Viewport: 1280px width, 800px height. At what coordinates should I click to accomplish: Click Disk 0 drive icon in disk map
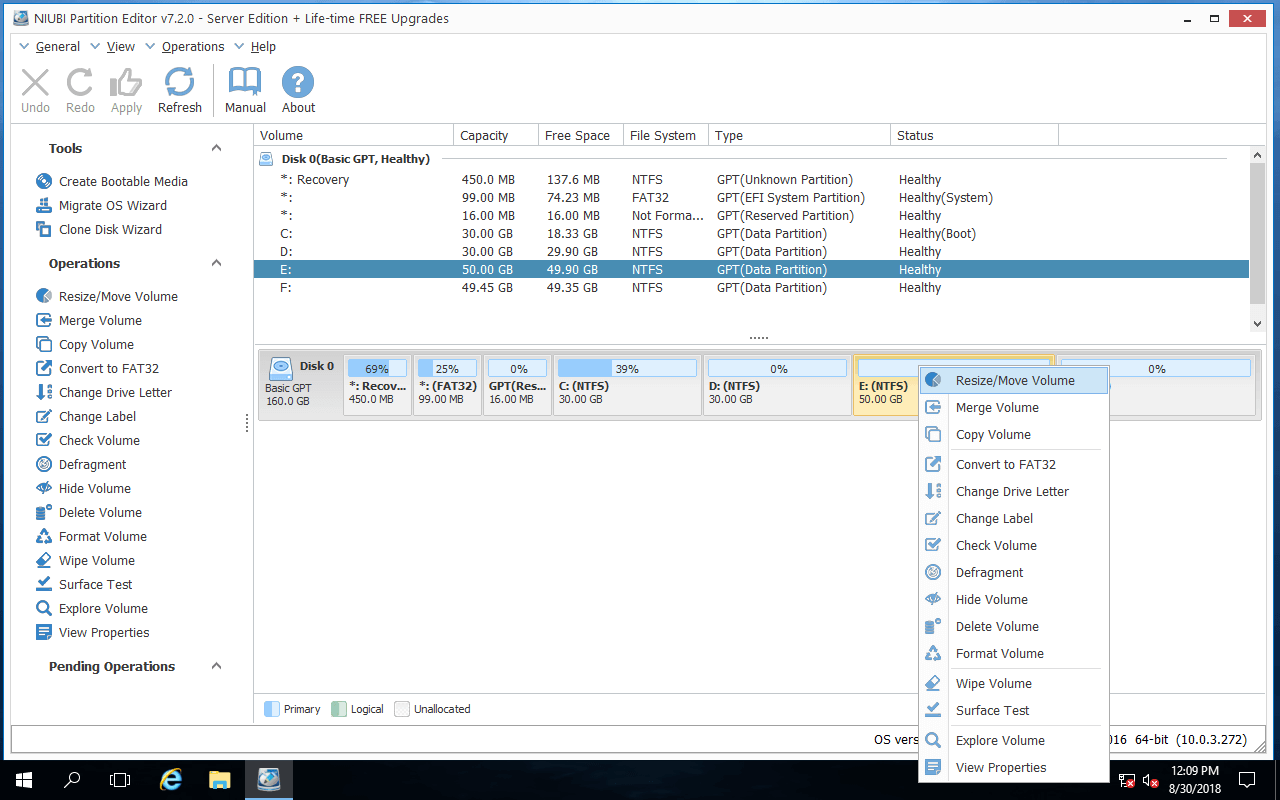click(280, 368)
